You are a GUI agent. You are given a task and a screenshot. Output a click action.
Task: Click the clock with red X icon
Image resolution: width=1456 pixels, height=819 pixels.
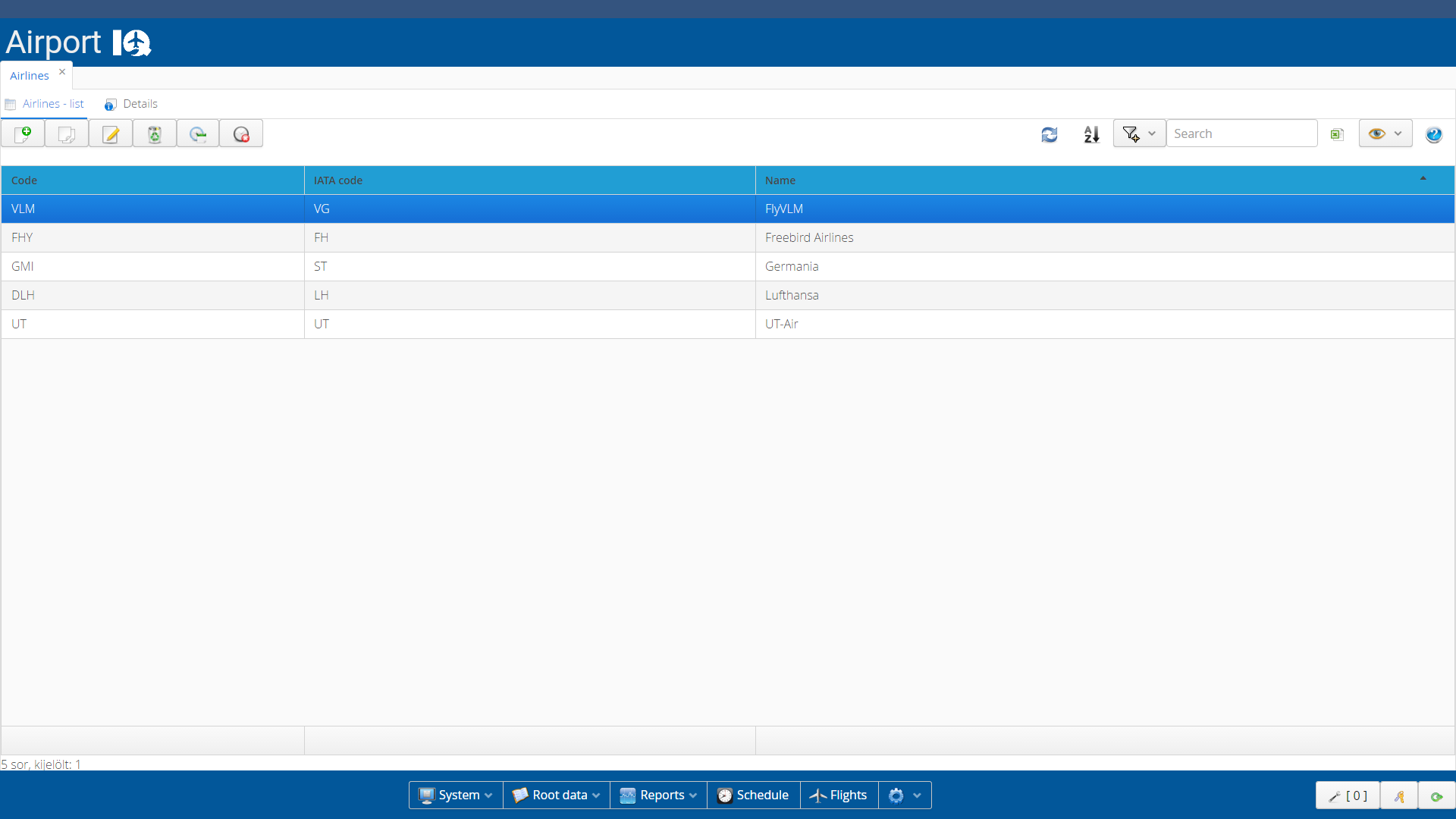click(241, 134)
